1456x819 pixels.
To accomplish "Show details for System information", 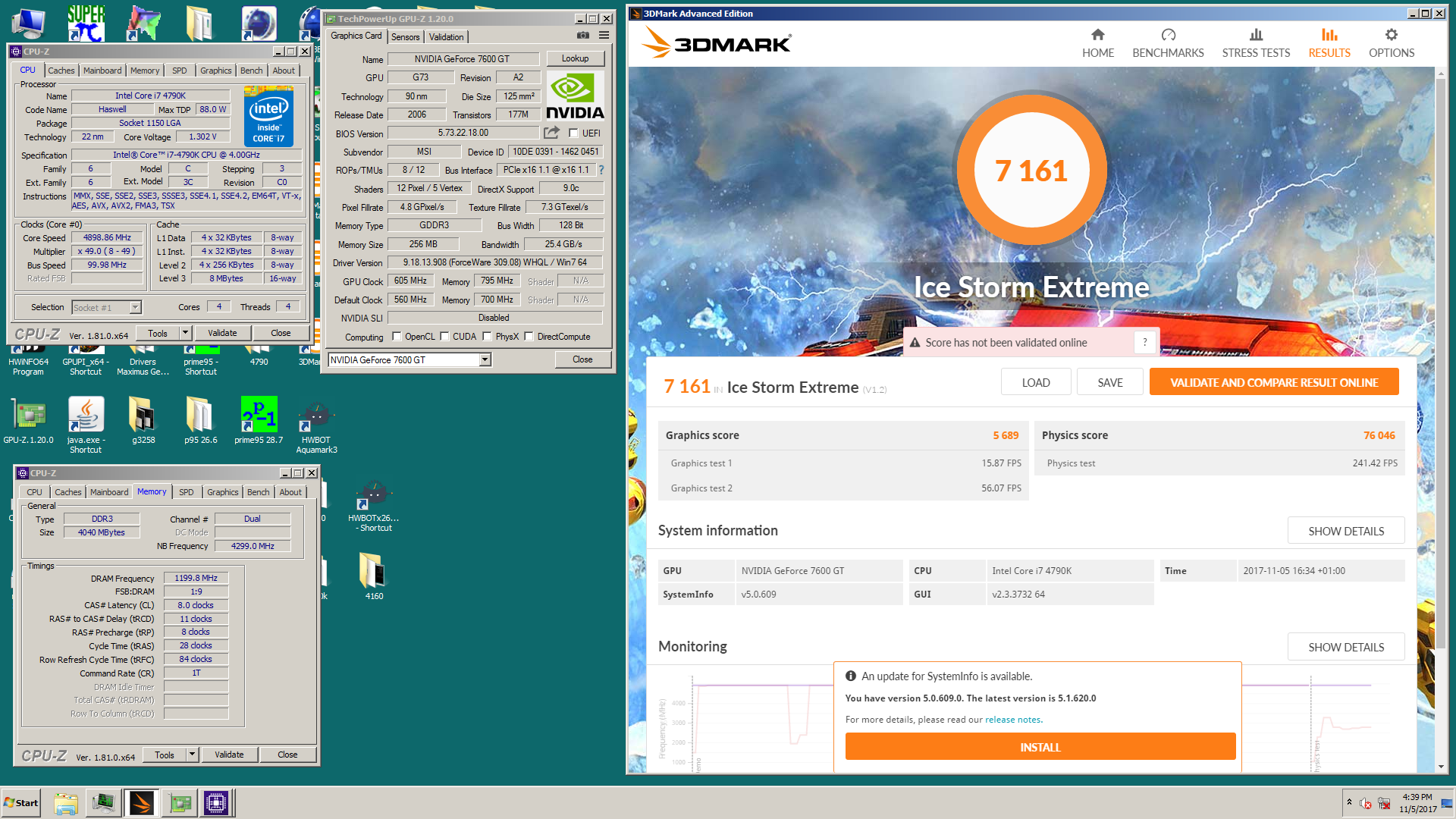I will [x=1346, y=531].
